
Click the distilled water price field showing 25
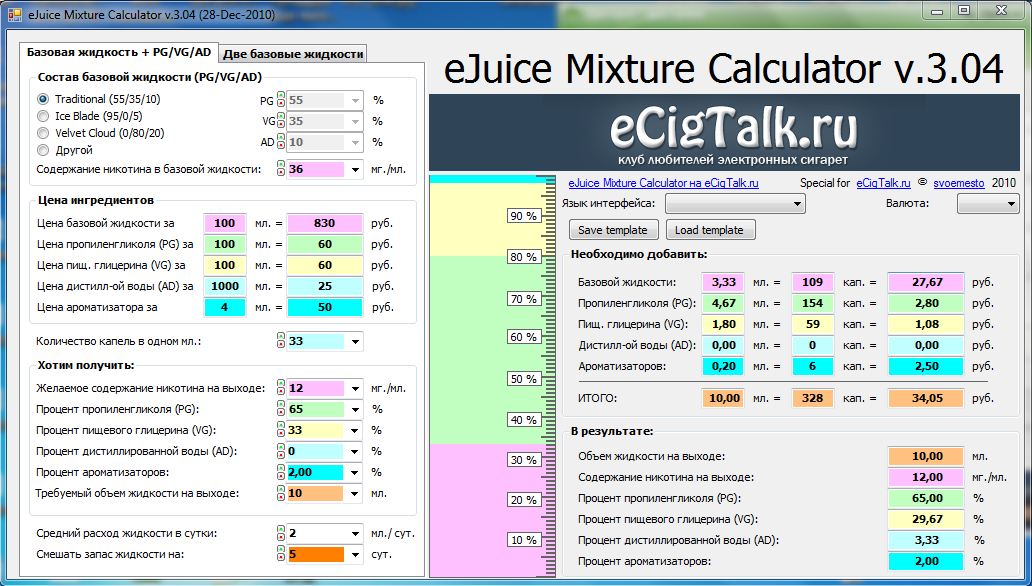324,286
